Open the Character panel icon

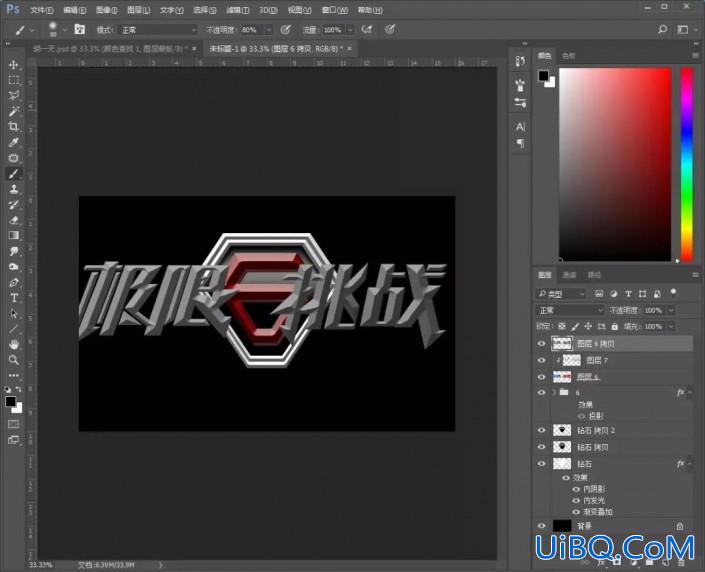pyautogui.click(x=520, y=127)
